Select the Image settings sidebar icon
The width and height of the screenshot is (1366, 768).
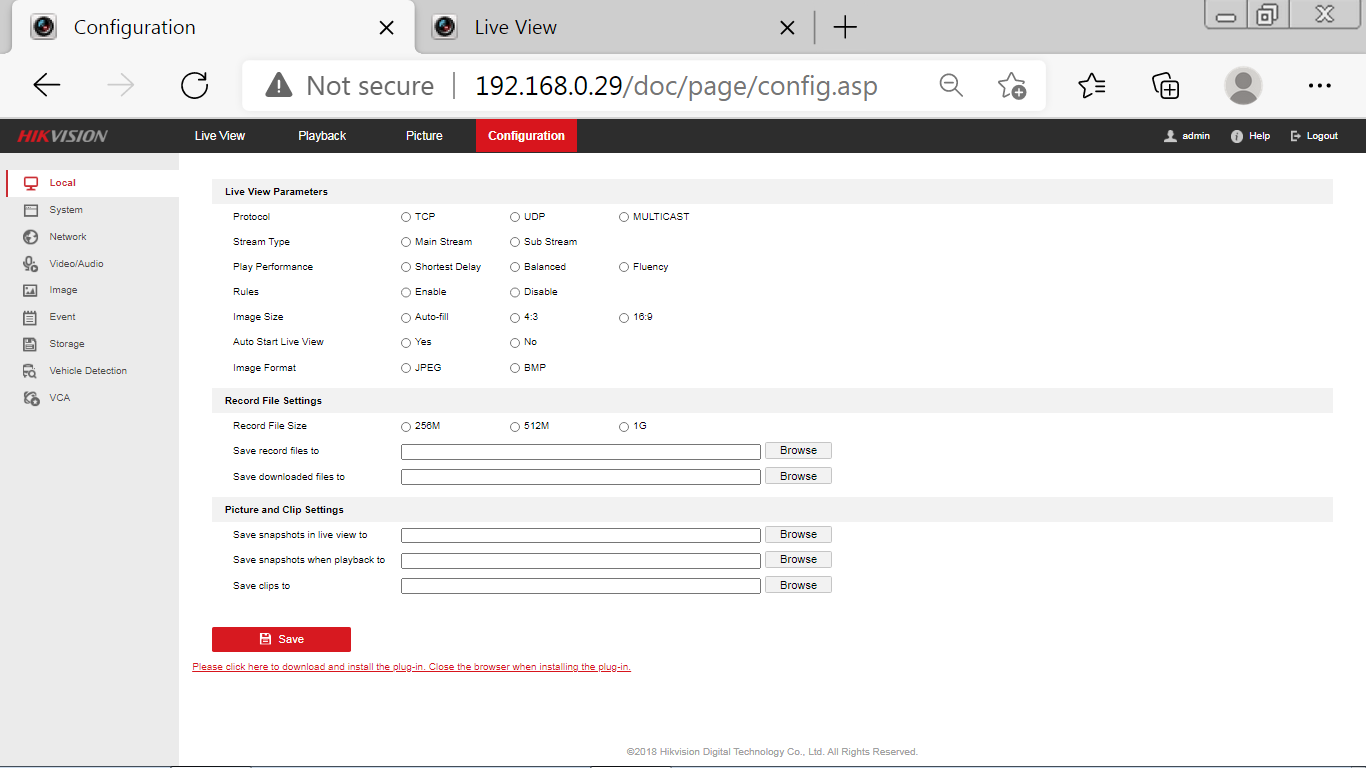click(x=31, y=290)
